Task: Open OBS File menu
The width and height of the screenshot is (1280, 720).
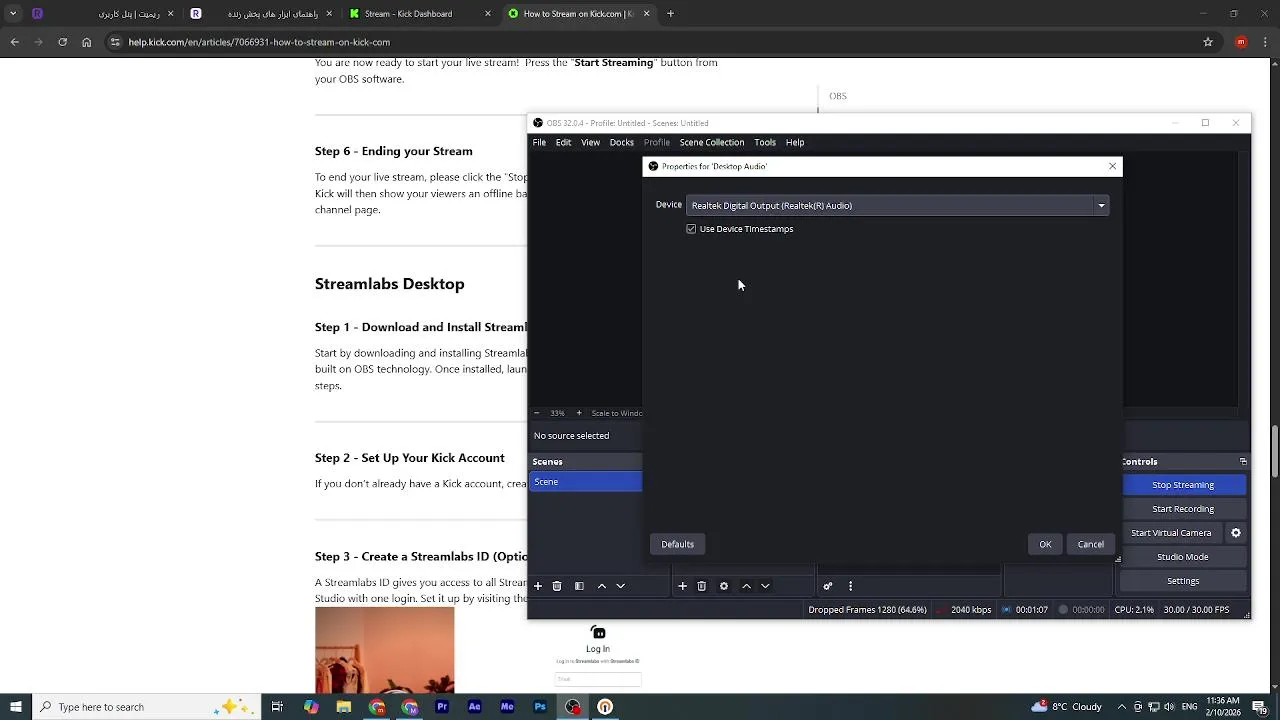Action: 539,142
